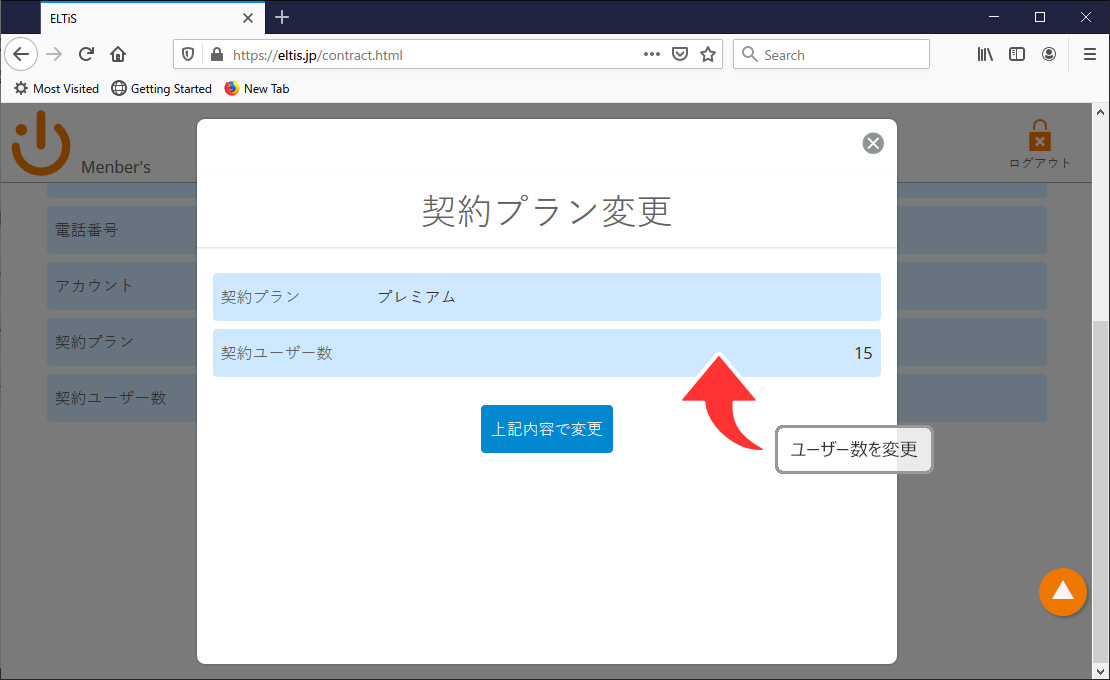Bookmark this page with the star icon
Image resolution: width=1110 pixels, height=680 pixels.
point(708,54)
